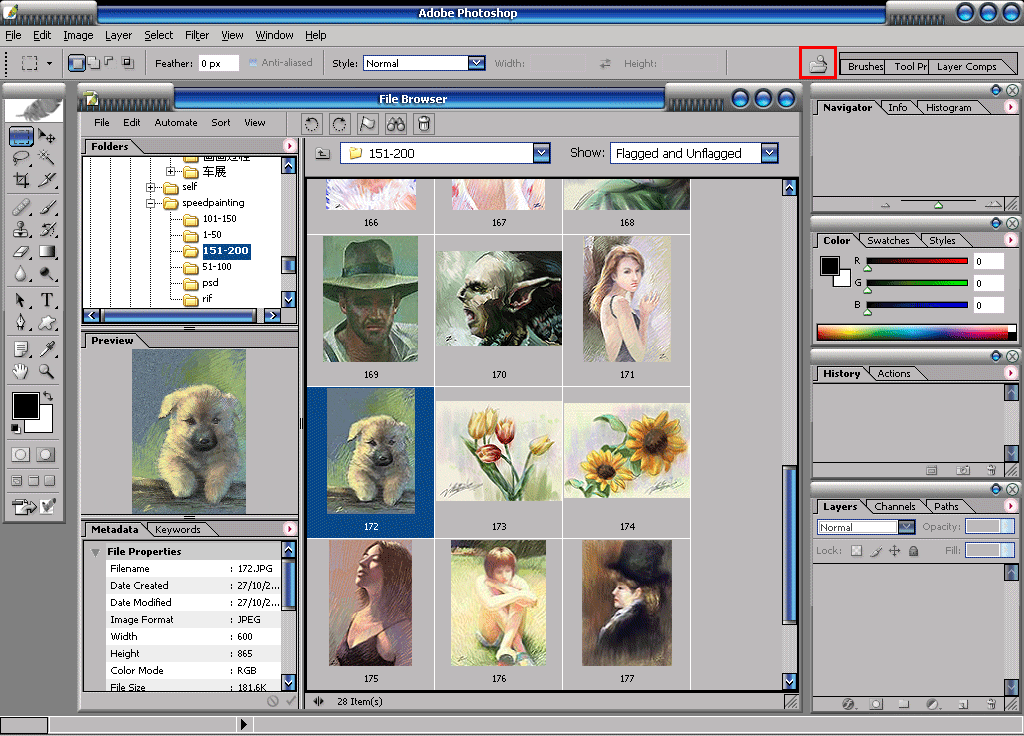Click the trash delete icon in File Browser toolbar

[424, 123]
